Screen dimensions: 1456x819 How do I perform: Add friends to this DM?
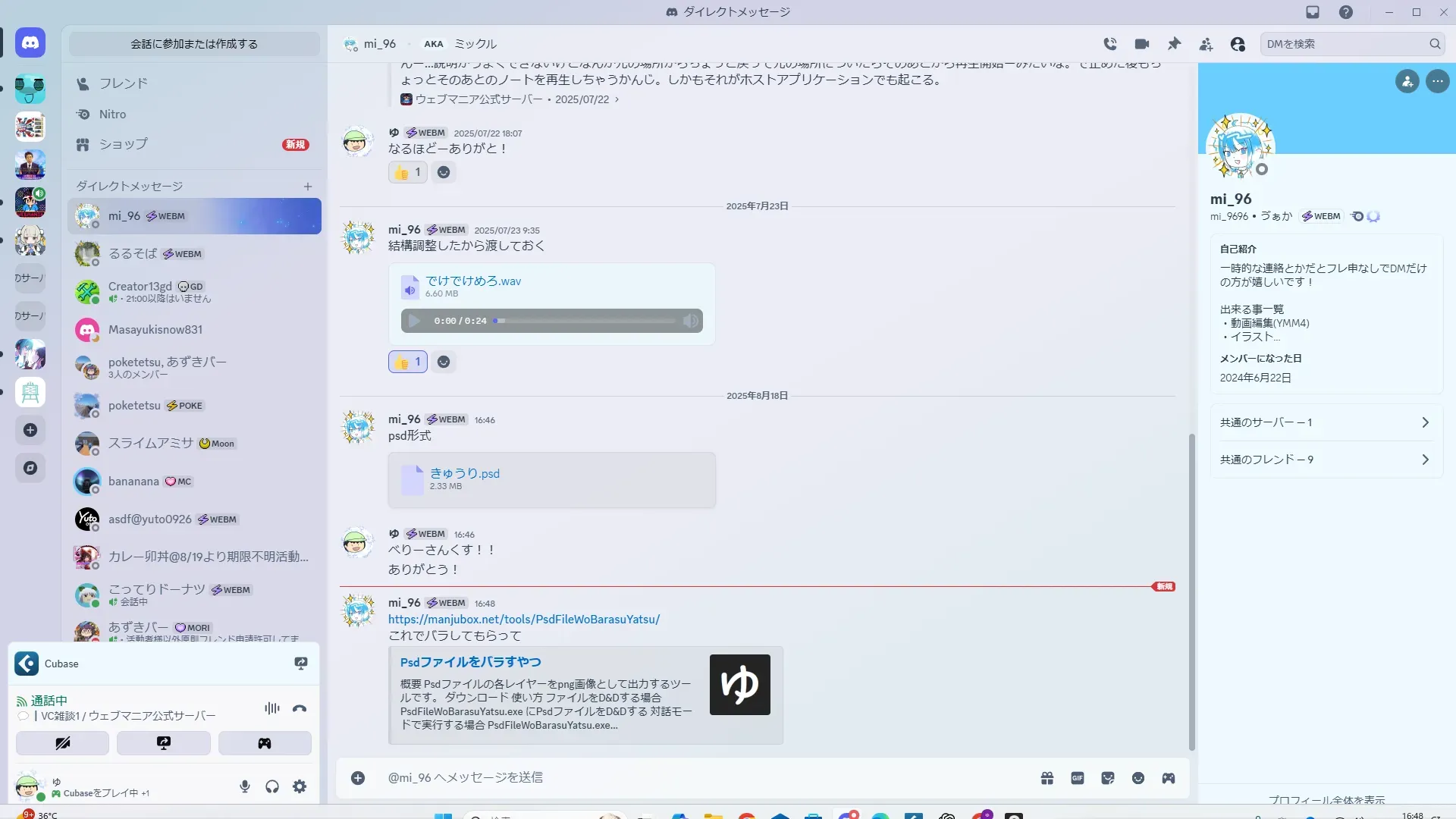1206,44
